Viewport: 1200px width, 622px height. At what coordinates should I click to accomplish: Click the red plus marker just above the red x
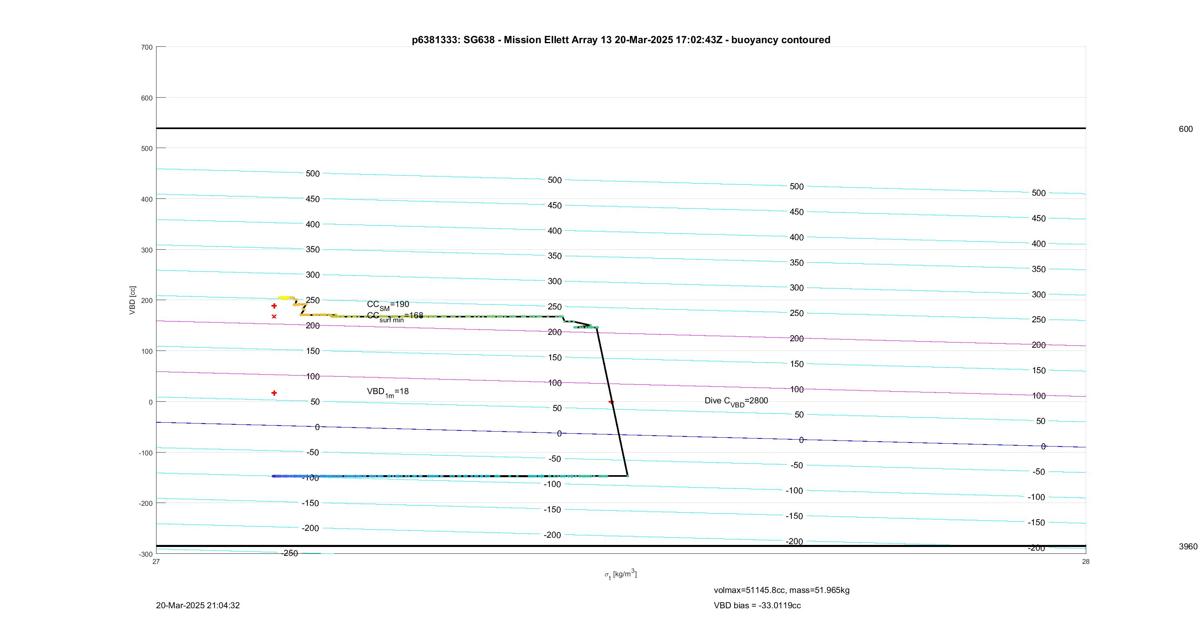point(274,306)
